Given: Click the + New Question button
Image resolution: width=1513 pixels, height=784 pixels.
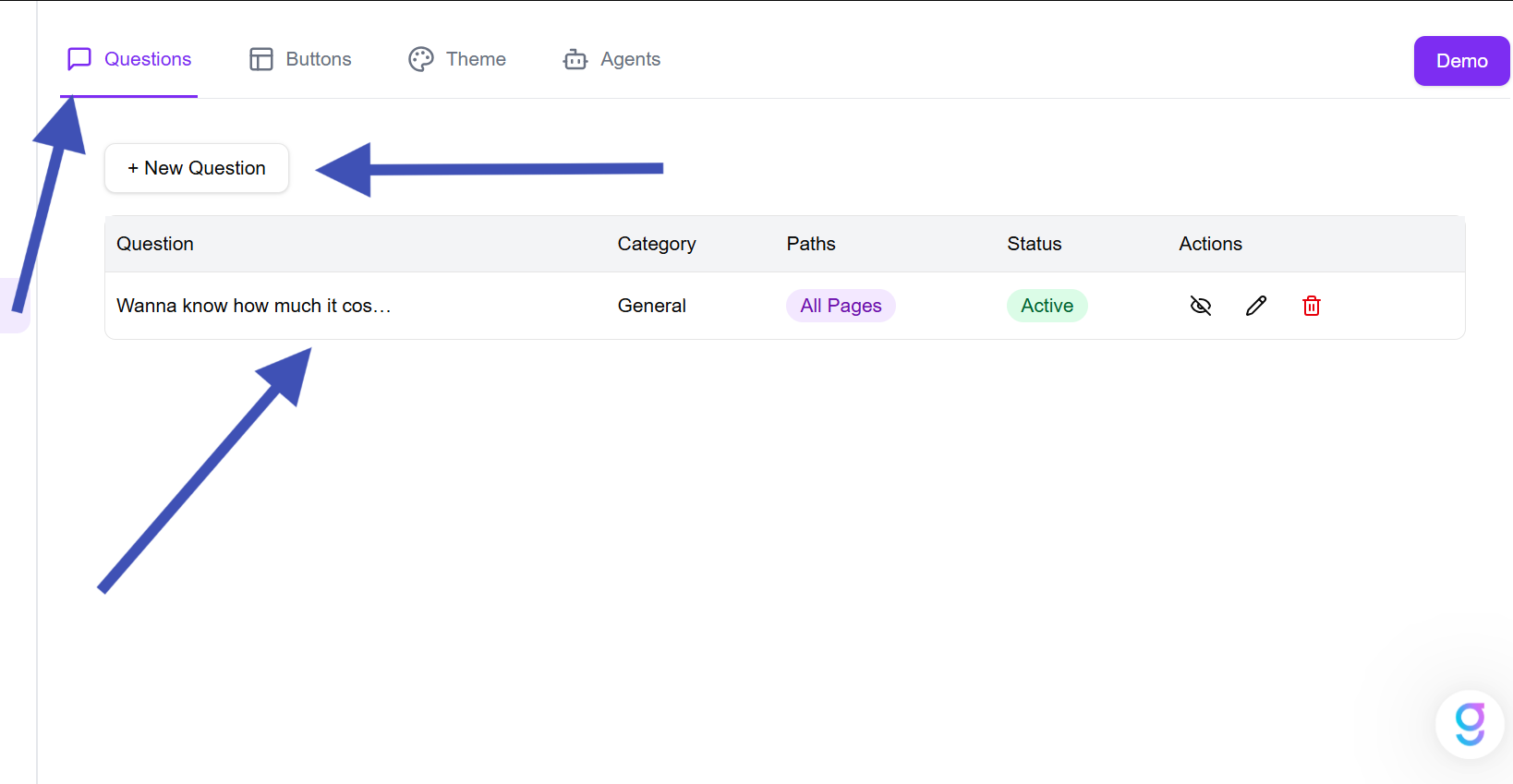Looking at the screenshot, I should click(197, 168).
